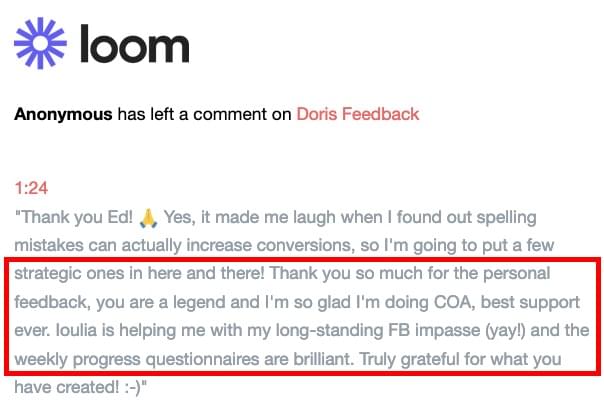This screenshot has height=411, width=604.
Task: Click the word "spelling" in the comment
Action: click(x=504, y=216)
